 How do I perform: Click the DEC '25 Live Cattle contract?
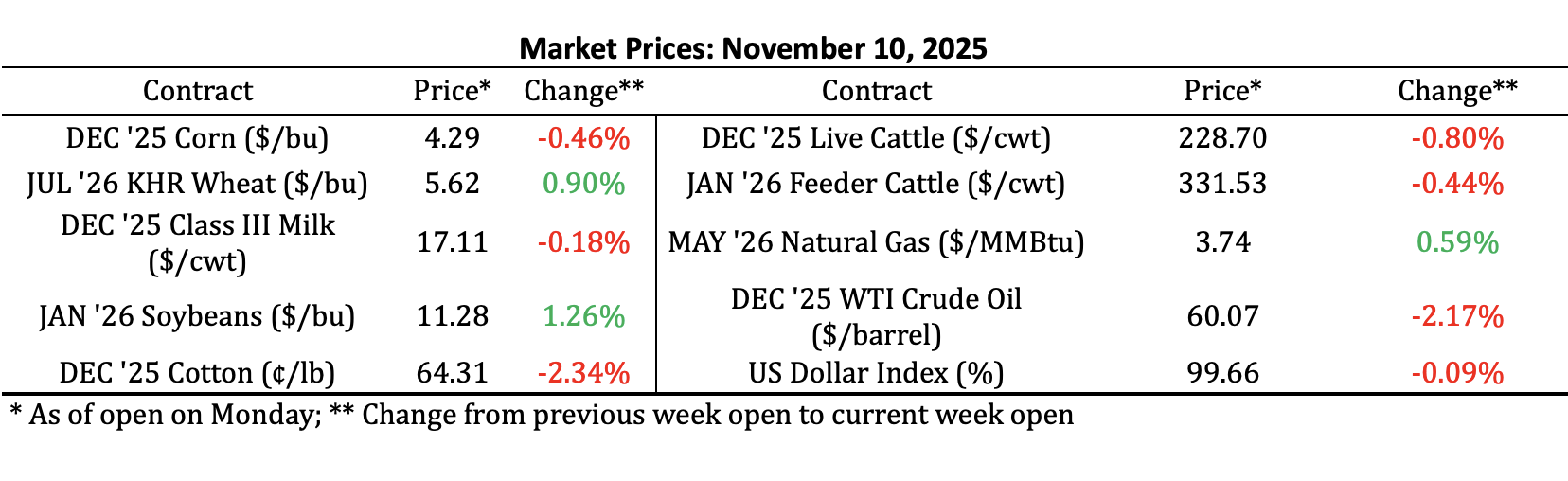pos(876,138)
